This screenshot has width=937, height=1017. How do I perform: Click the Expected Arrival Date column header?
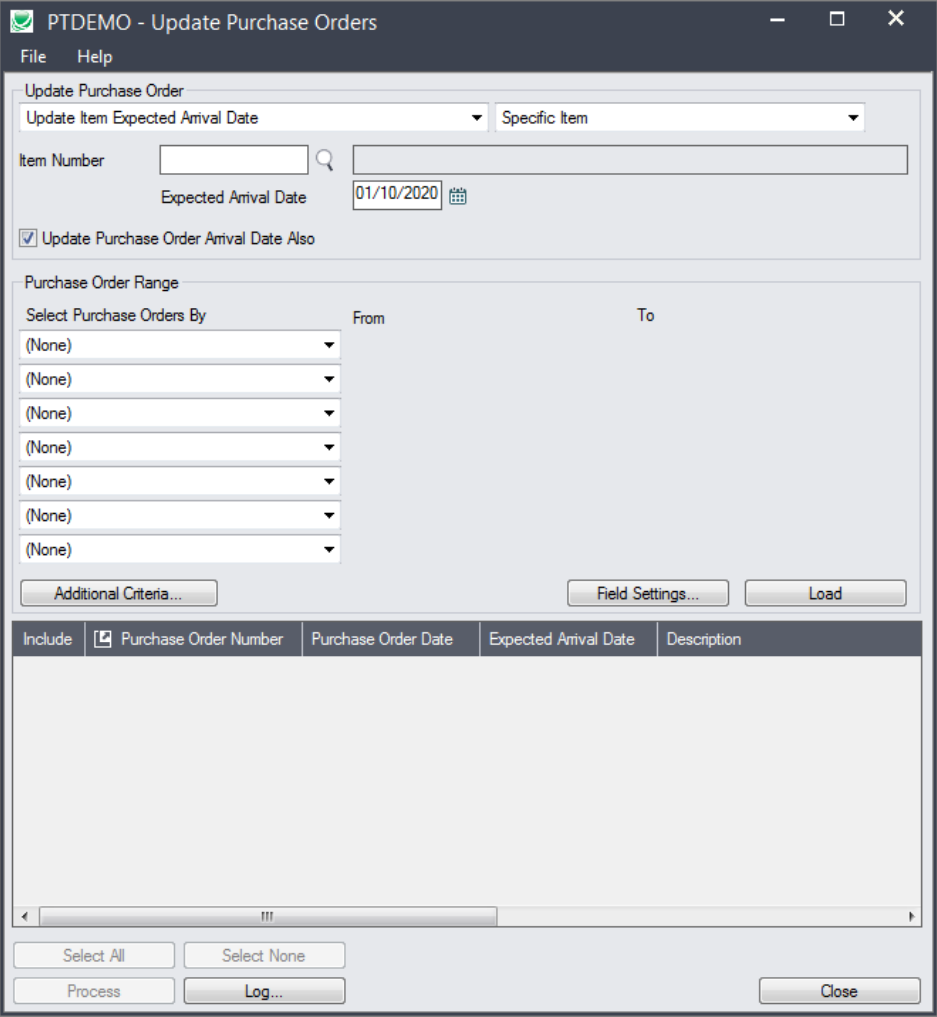tap(568, 639)
